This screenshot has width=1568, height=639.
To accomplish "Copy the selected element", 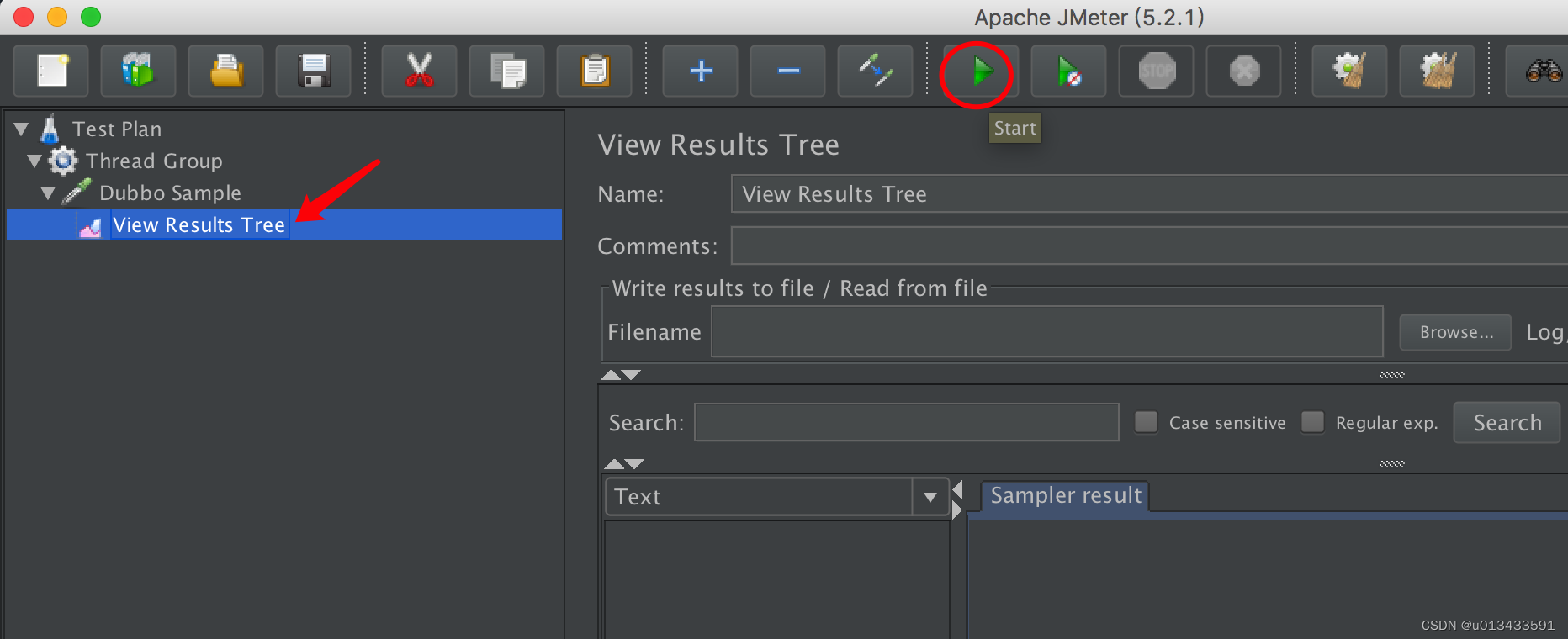I will [507, 71].
